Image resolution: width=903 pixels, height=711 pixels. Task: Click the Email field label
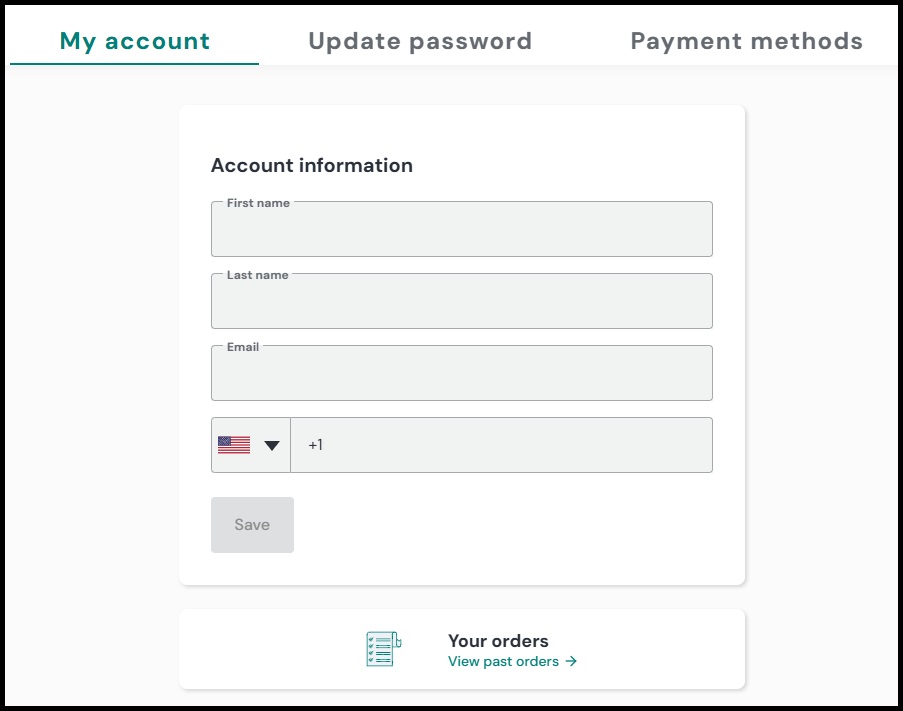(242, 346)
